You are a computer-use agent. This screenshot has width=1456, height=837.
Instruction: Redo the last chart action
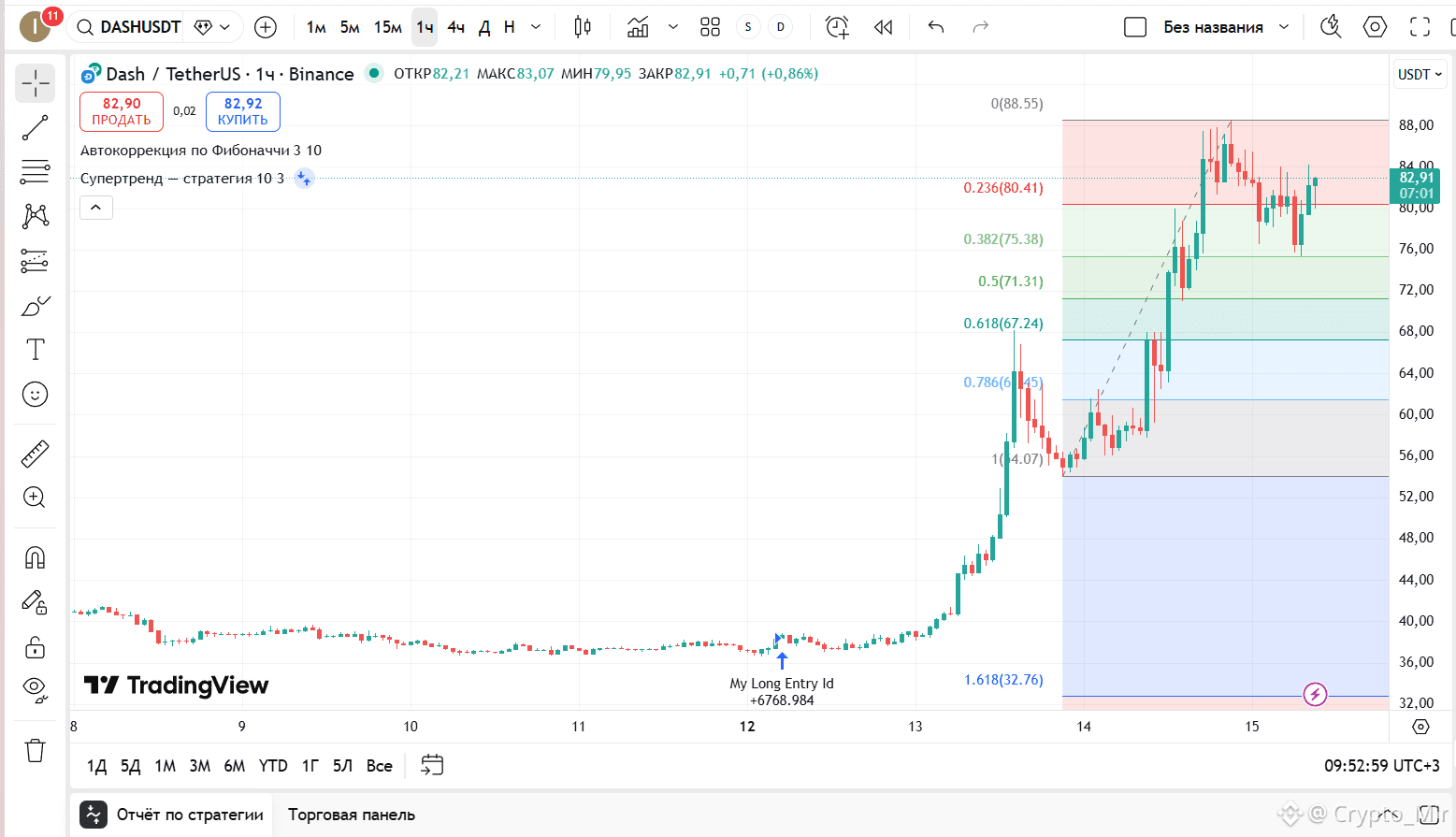(980, 27)
